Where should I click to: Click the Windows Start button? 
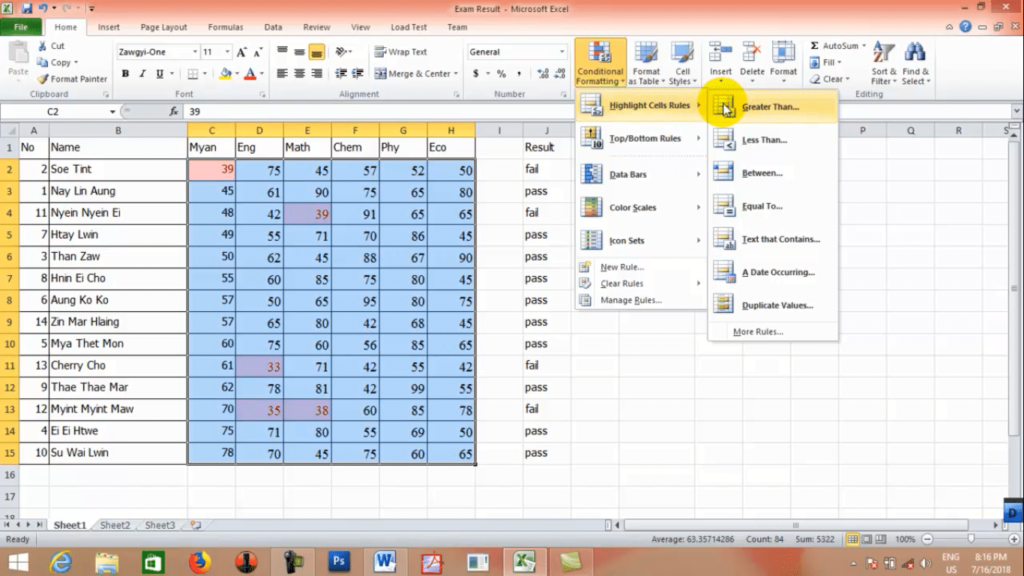click(18, 562)
